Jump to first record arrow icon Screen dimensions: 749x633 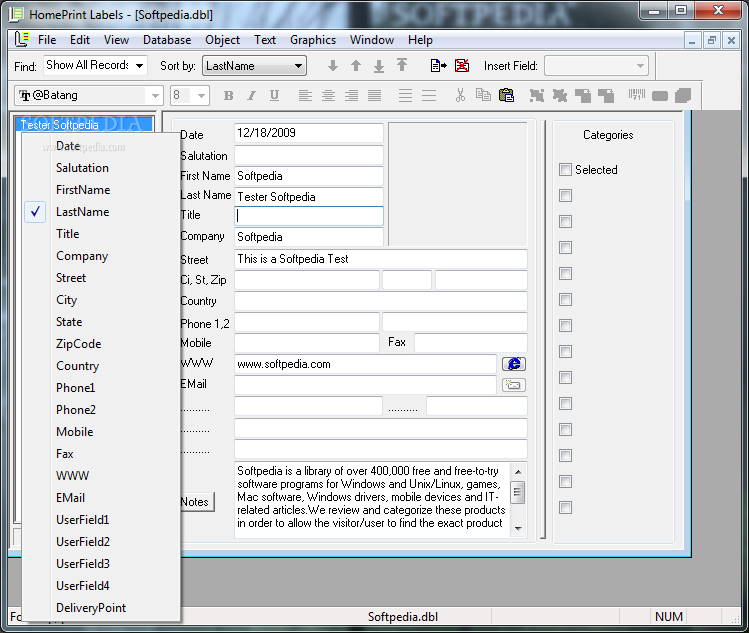(402, 65)
